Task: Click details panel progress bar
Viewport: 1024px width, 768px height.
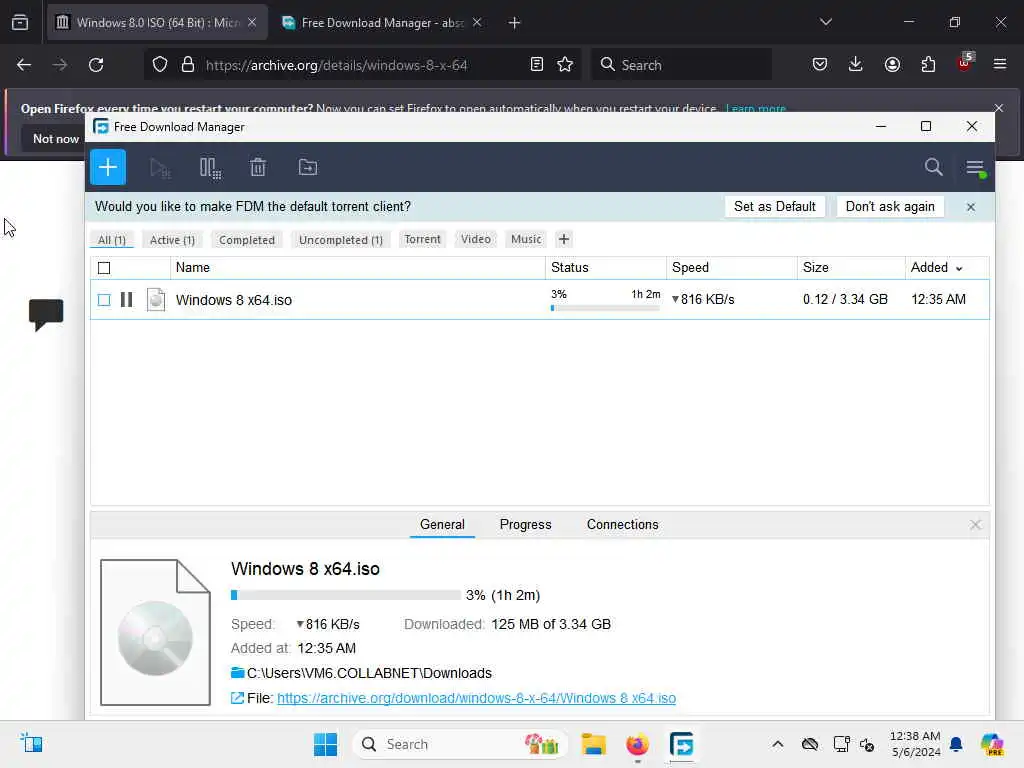Action: 345,595
